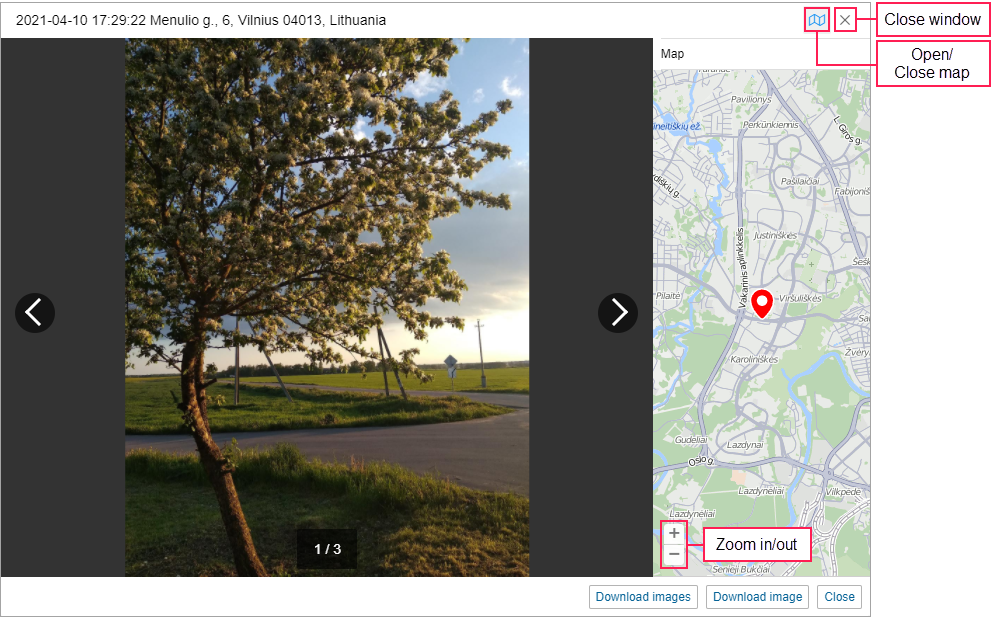Go to the previous image
The width and height of the screenshot is (993, 617).
click(x=35, y=313)
